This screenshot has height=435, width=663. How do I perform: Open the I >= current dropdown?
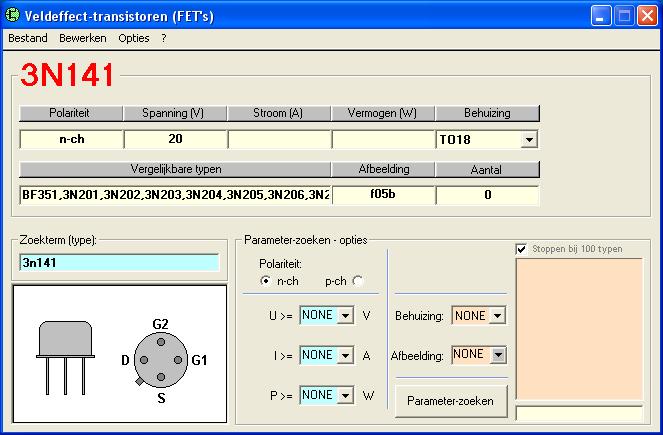coord(345,356)
